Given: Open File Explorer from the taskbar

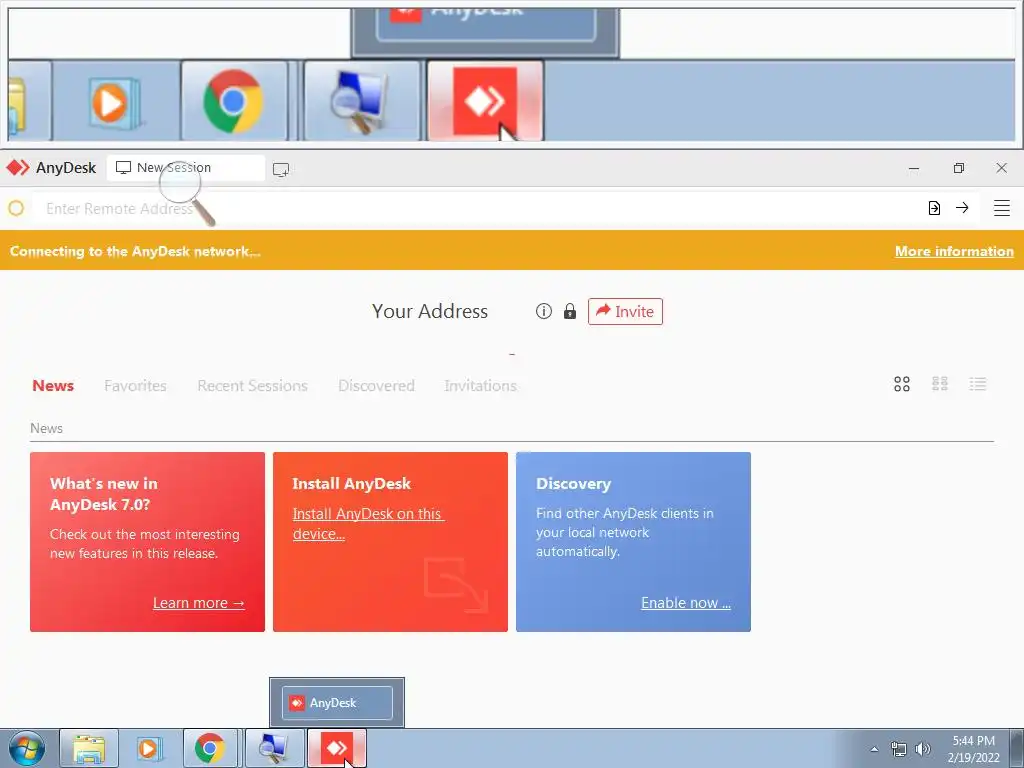Looking at the screenshot, I should [89, 749].
